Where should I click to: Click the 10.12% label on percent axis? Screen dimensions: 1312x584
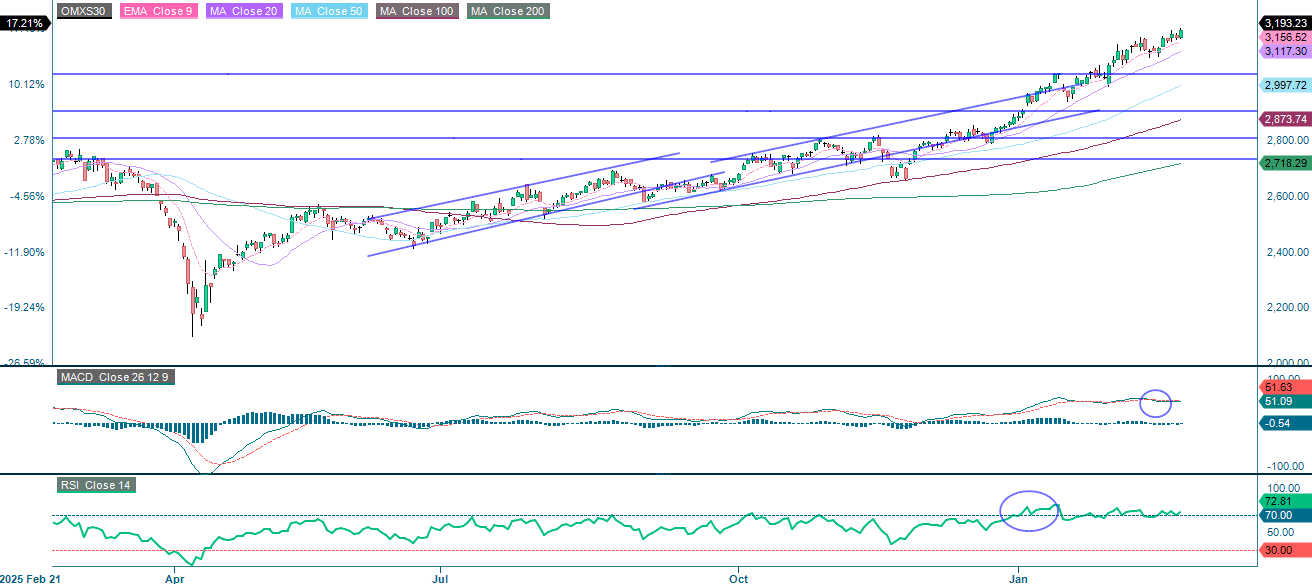click(26, 84)
